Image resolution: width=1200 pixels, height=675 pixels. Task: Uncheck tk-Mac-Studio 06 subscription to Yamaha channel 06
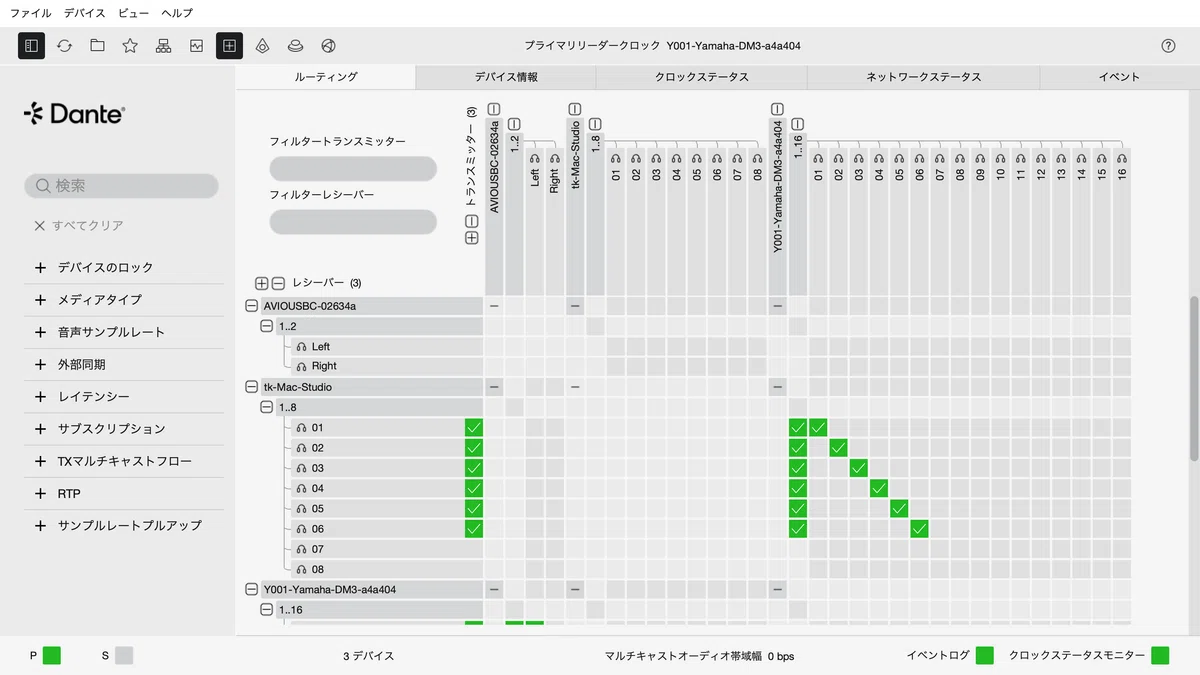tap(920, 529)
